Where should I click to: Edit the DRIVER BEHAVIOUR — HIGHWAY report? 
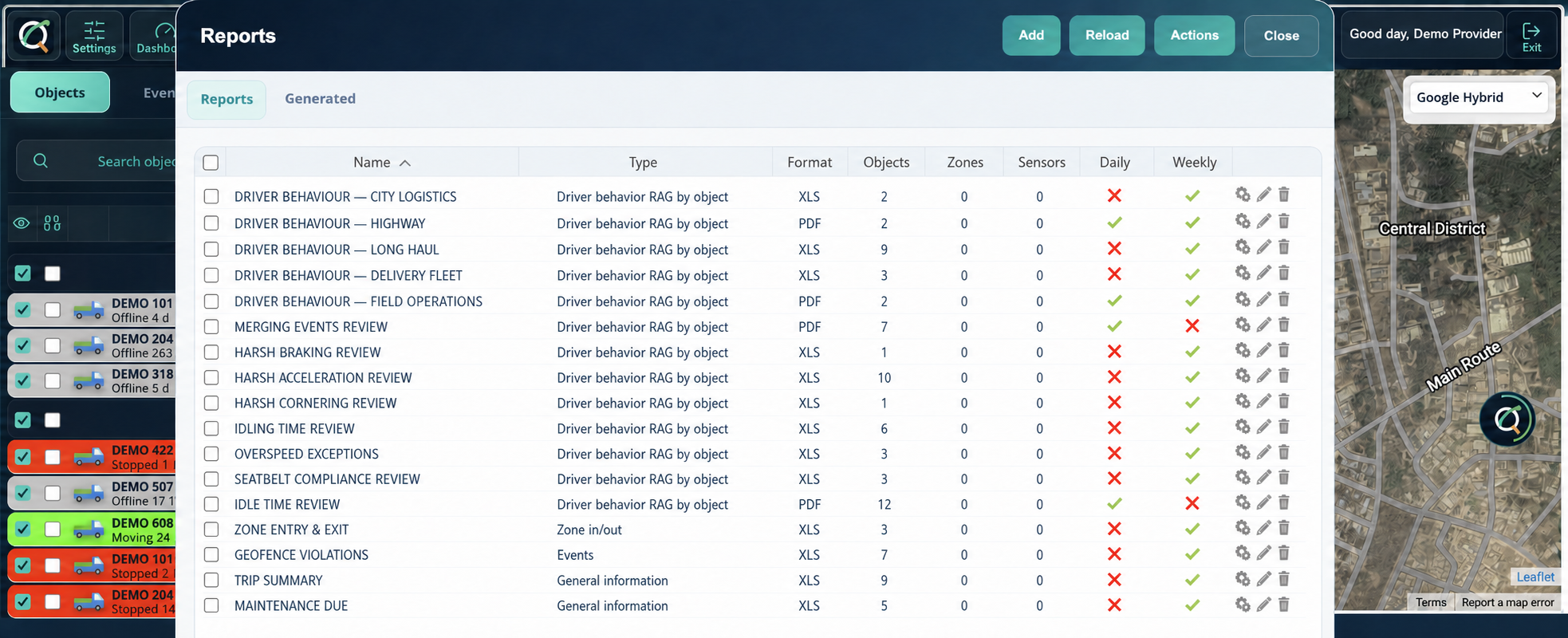coord(1264,221)
